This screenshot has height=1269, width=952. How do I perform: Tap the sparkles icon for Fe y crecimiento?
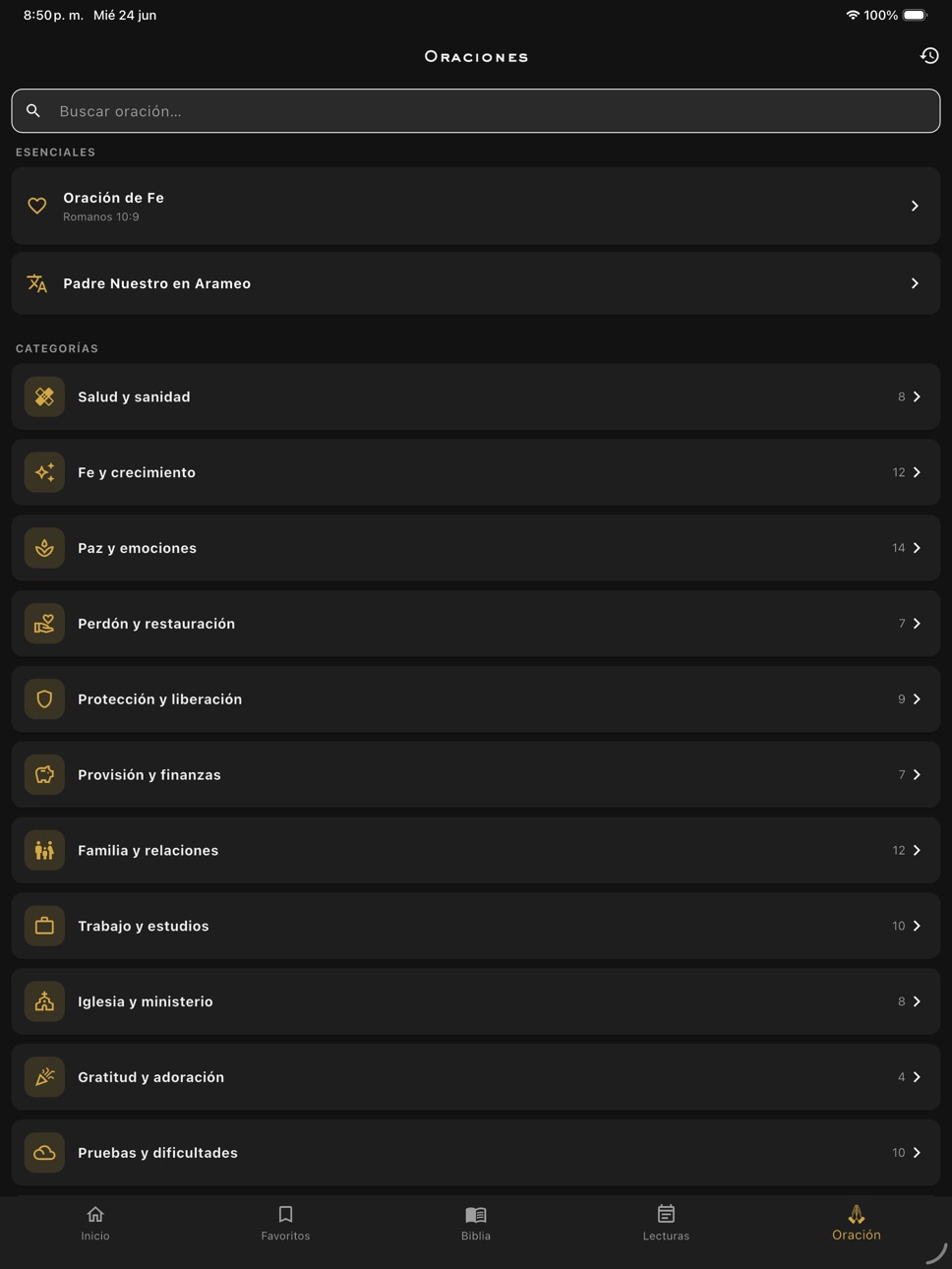click(44, 472)
